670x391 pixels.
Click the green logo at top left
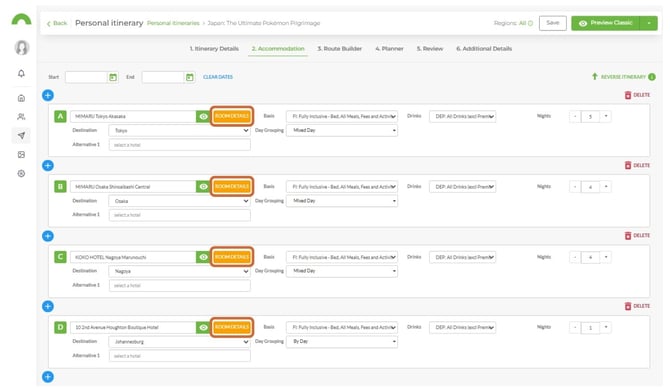click(x=21, y=19)
